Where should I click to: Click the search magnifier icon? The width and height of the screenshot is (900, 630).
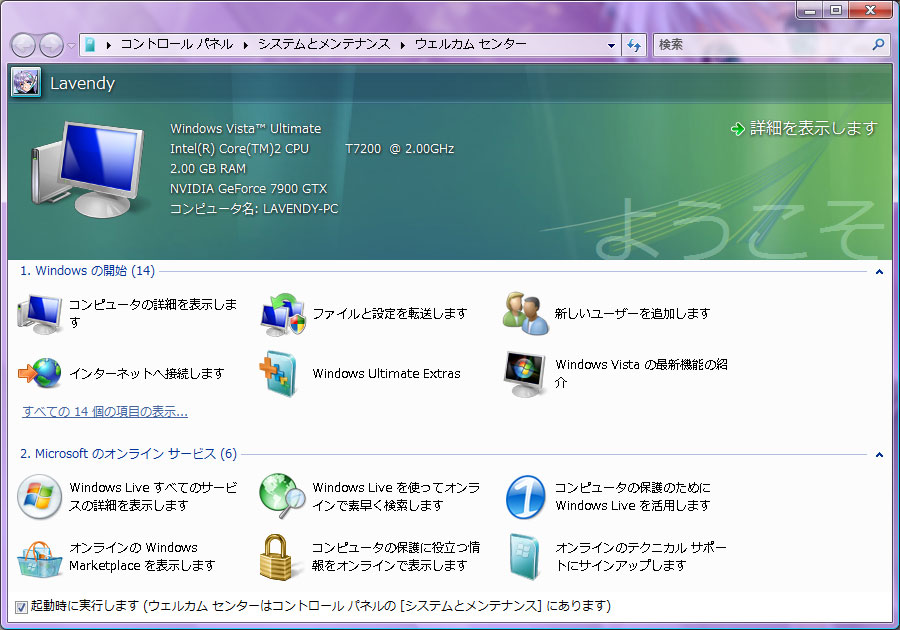point(878,44)
